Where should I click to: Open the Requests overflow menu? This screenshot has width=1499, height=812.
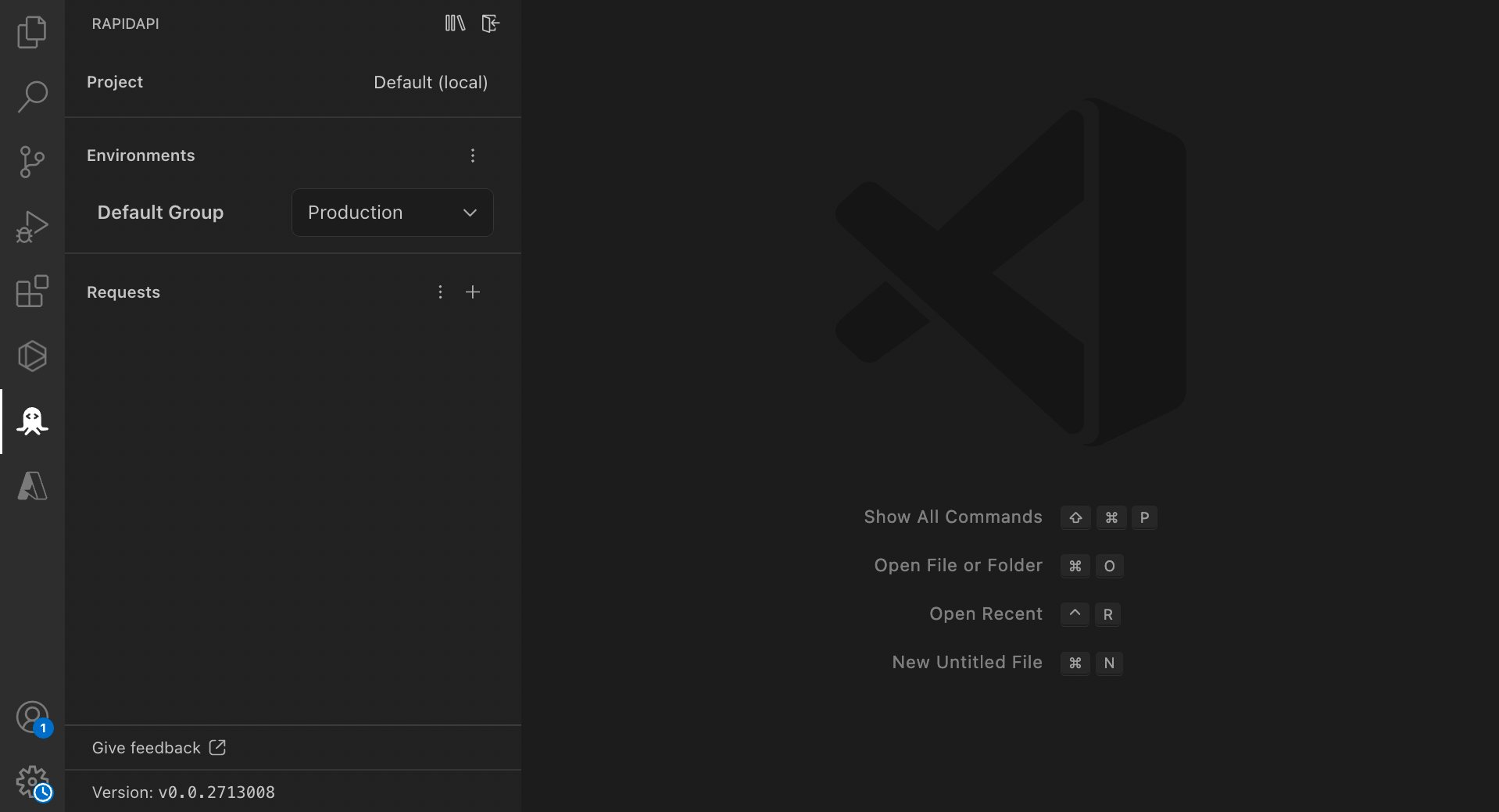439,292
